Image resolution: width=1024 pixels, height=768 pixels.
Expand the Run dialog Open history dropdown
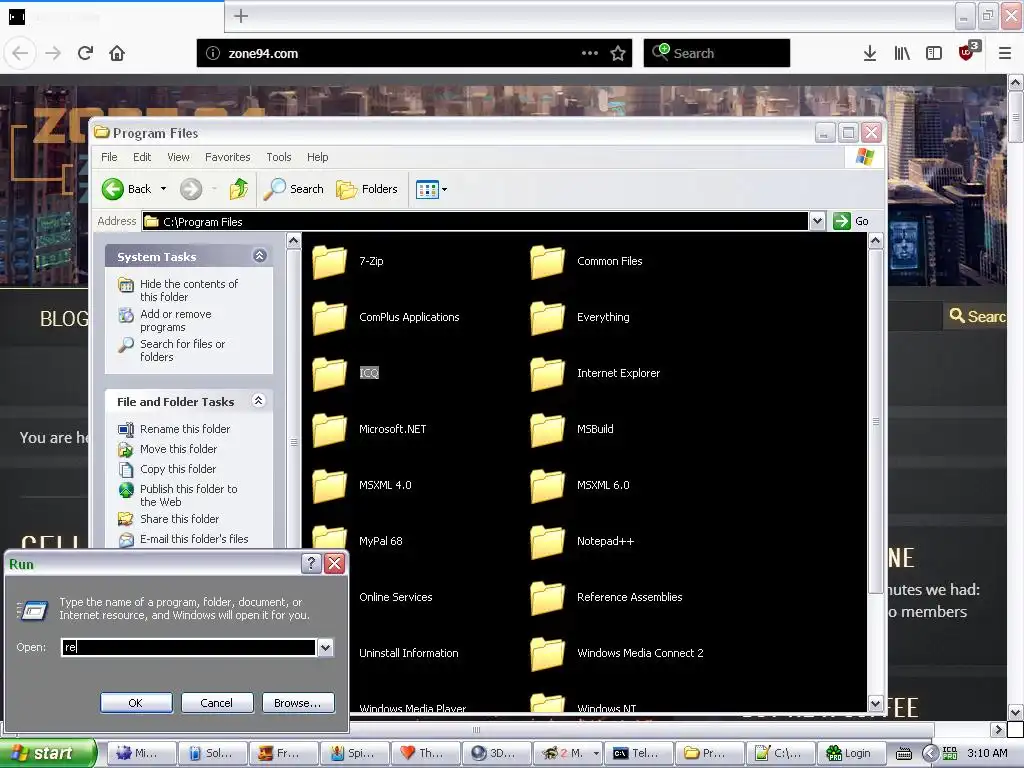coord(325,647)
